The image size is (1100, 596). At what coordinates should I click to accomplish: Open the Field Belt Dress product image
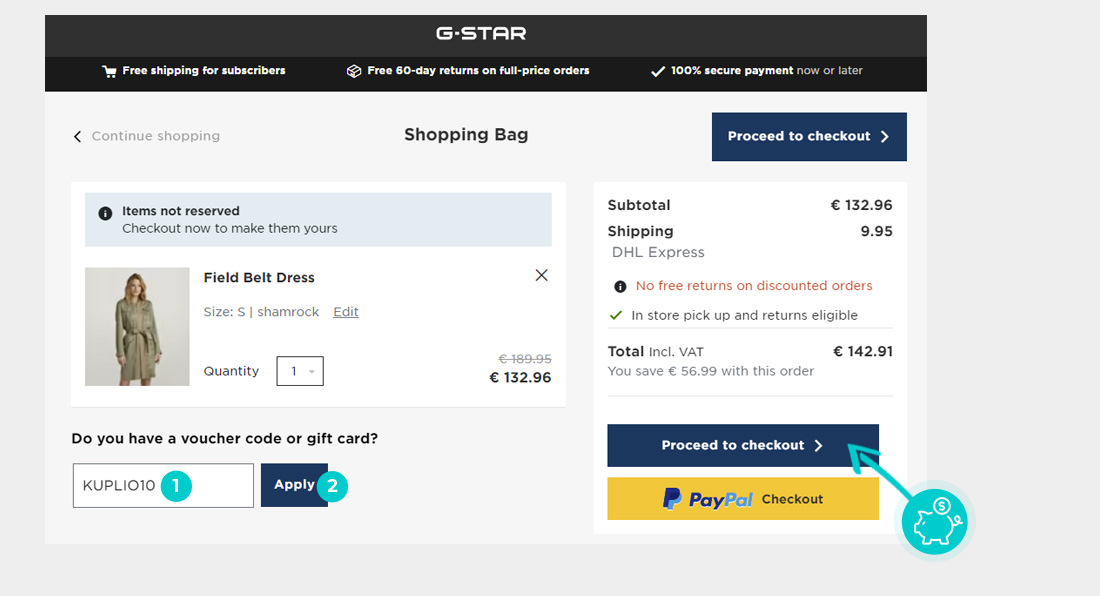pos(137,326)
